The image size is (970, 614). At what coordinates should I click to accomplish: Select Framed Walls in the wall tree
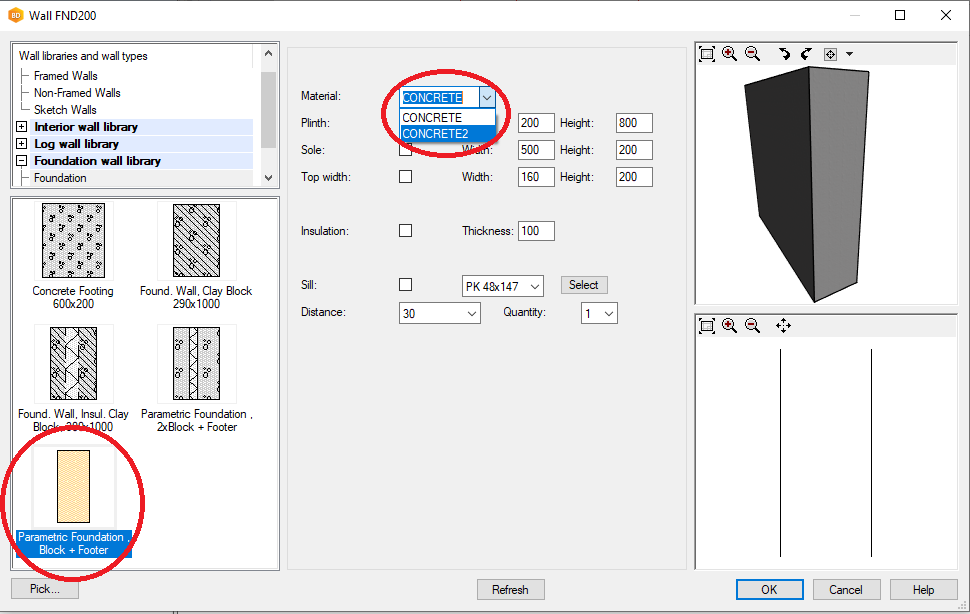(65, 76)
